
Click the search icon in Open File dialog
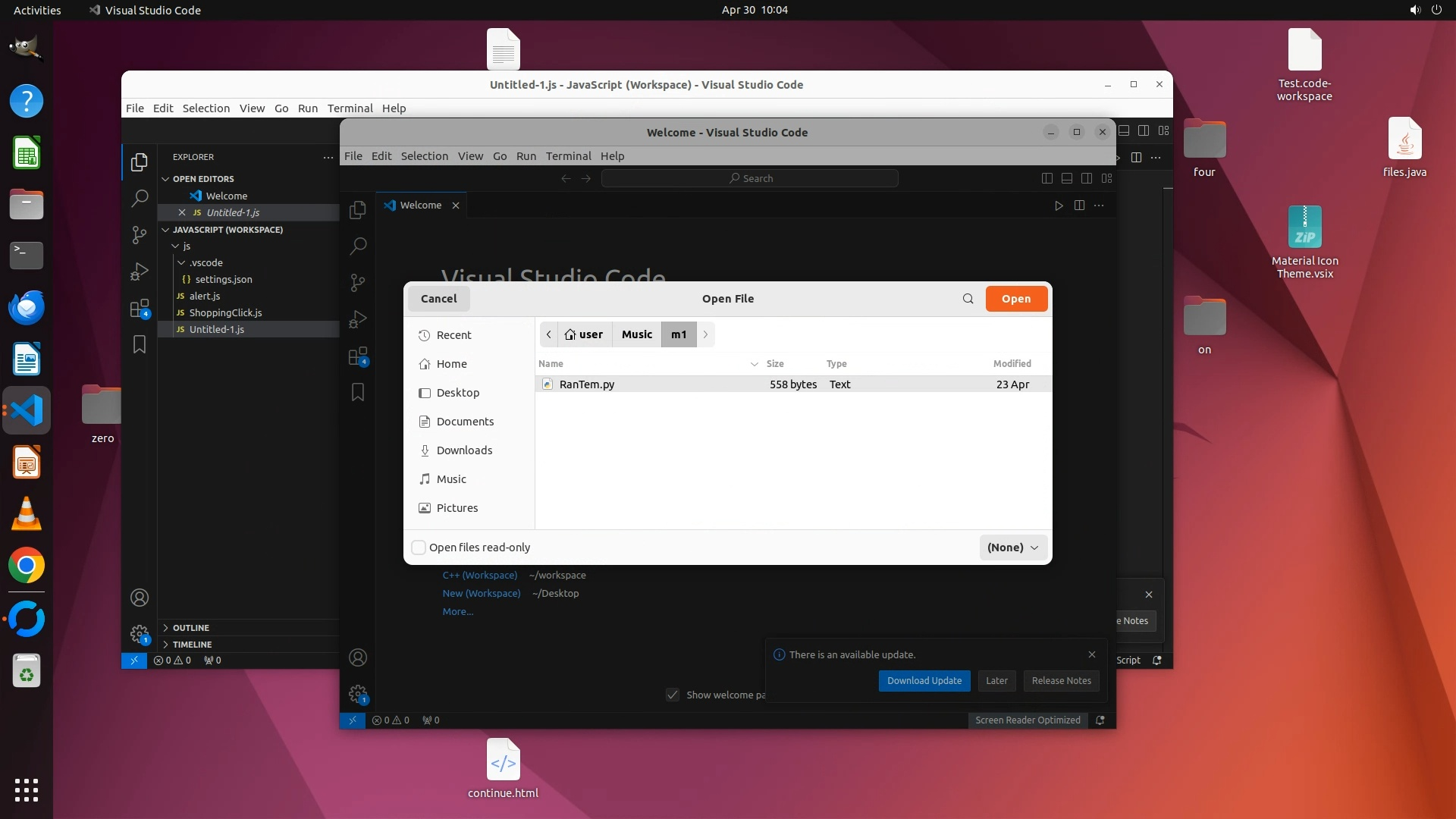(968, 299)
